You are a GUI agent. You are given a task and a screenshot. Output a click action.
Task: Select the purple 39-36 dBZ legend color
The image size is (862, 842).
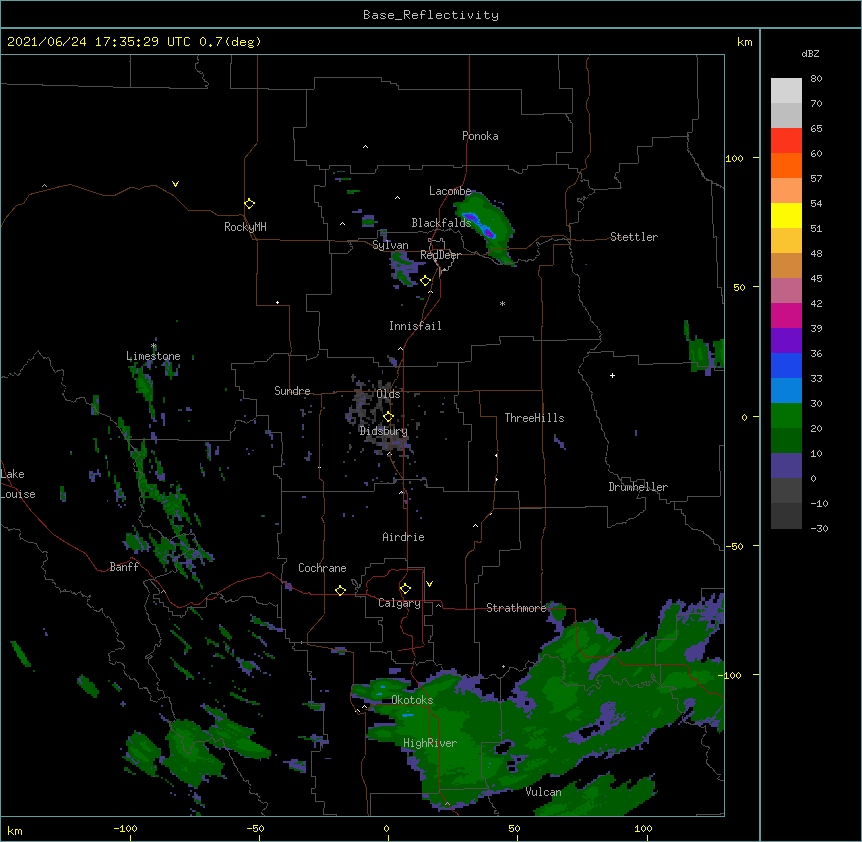coord(786,341)
